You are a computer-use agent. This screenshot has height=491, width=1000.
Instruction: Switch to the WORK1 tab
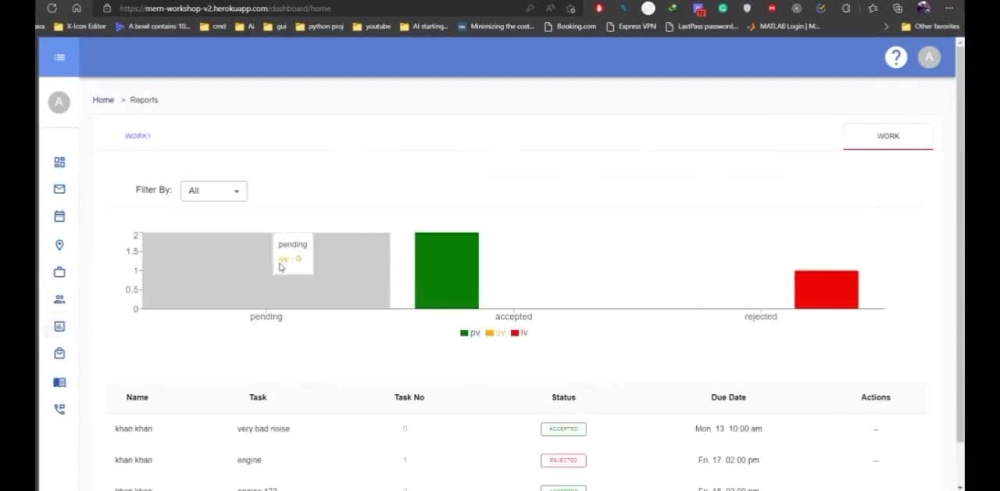138,136
